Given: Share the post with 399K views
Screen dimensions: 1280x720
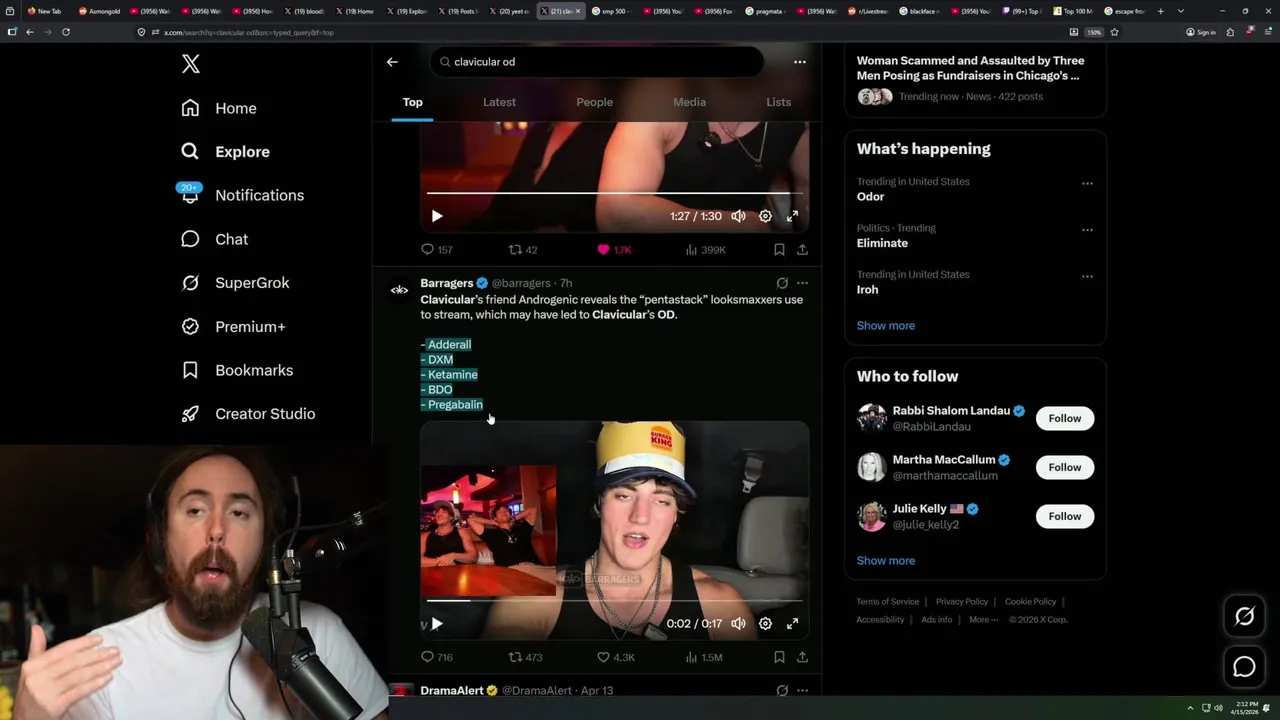Looking at the screenshot, I should coord(802,250).
